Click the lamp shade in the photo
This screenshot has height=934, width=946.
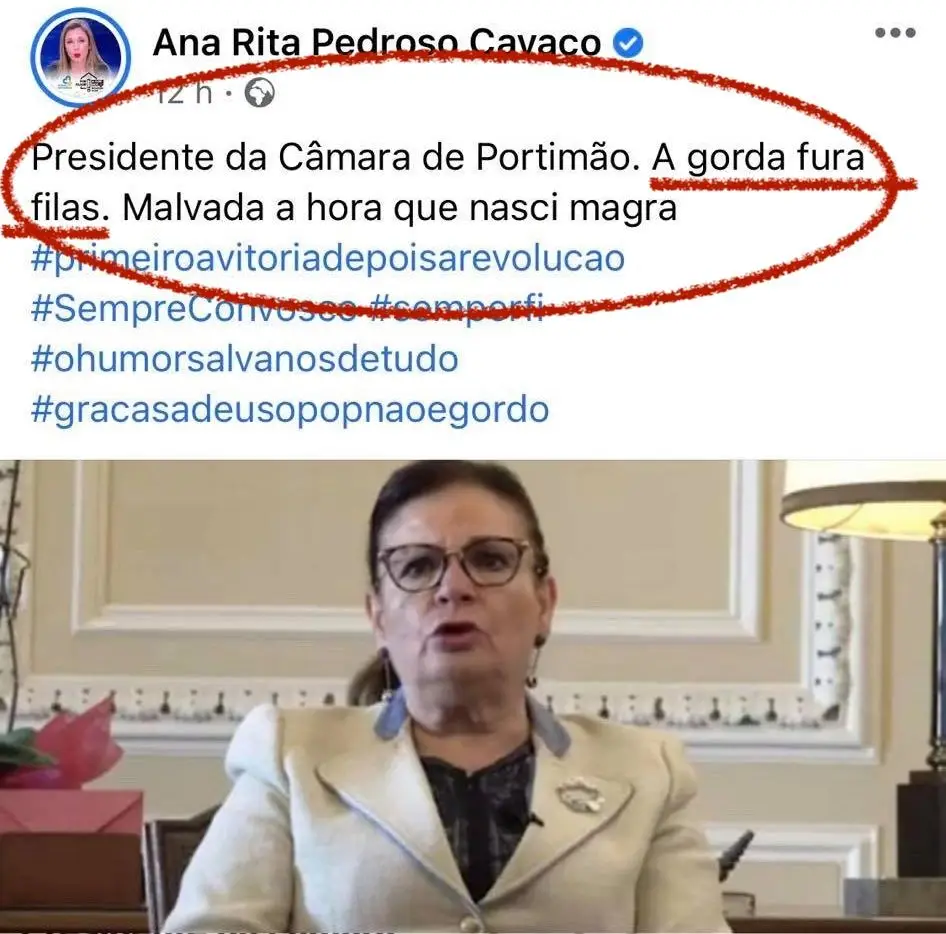[x=863, y=499]
